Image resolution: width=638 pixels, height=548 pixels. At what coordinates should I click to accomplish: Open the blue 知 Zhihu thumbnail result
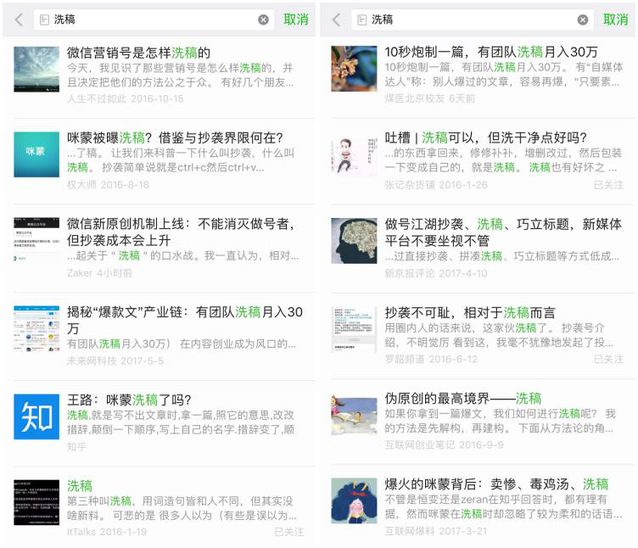tap(36, 417)
